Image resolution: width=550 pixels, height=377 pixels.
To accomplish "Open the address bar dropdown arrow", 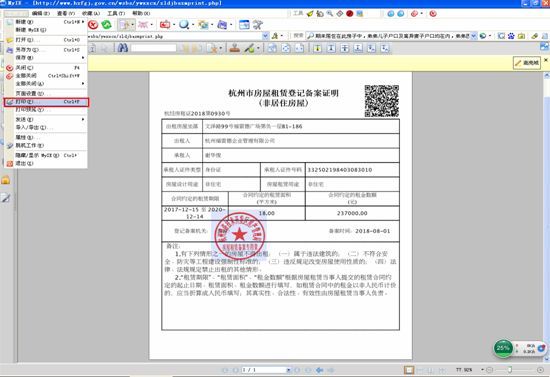I will (266, 36).
